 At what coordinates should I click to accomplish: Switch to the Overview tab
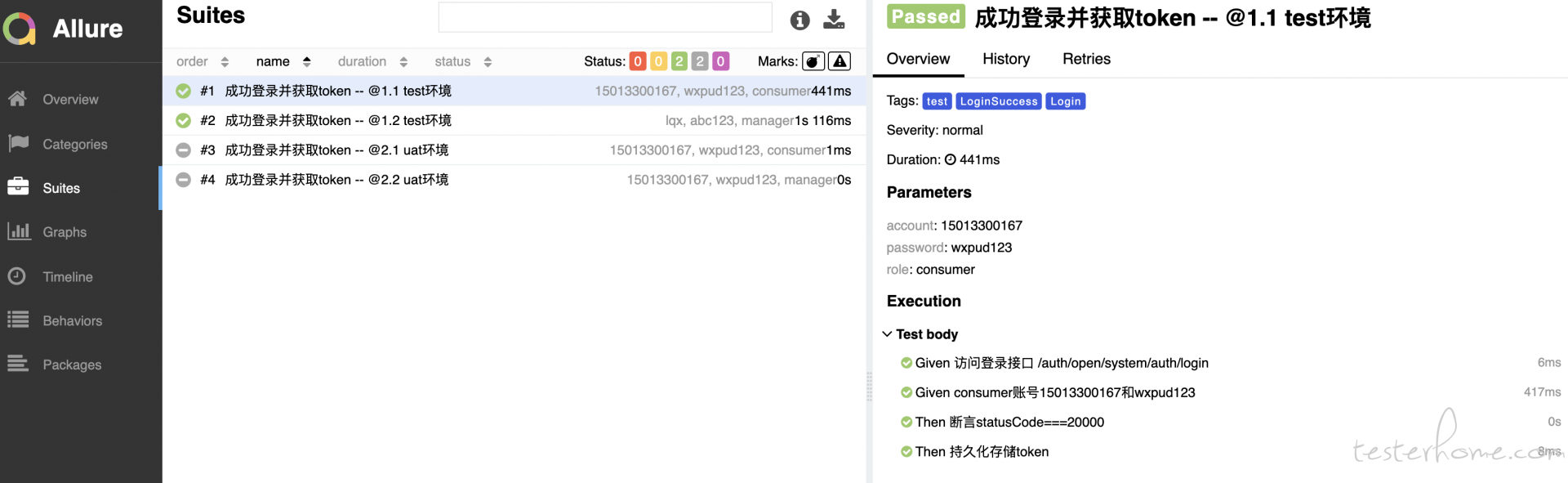click(x=918, y=59)
